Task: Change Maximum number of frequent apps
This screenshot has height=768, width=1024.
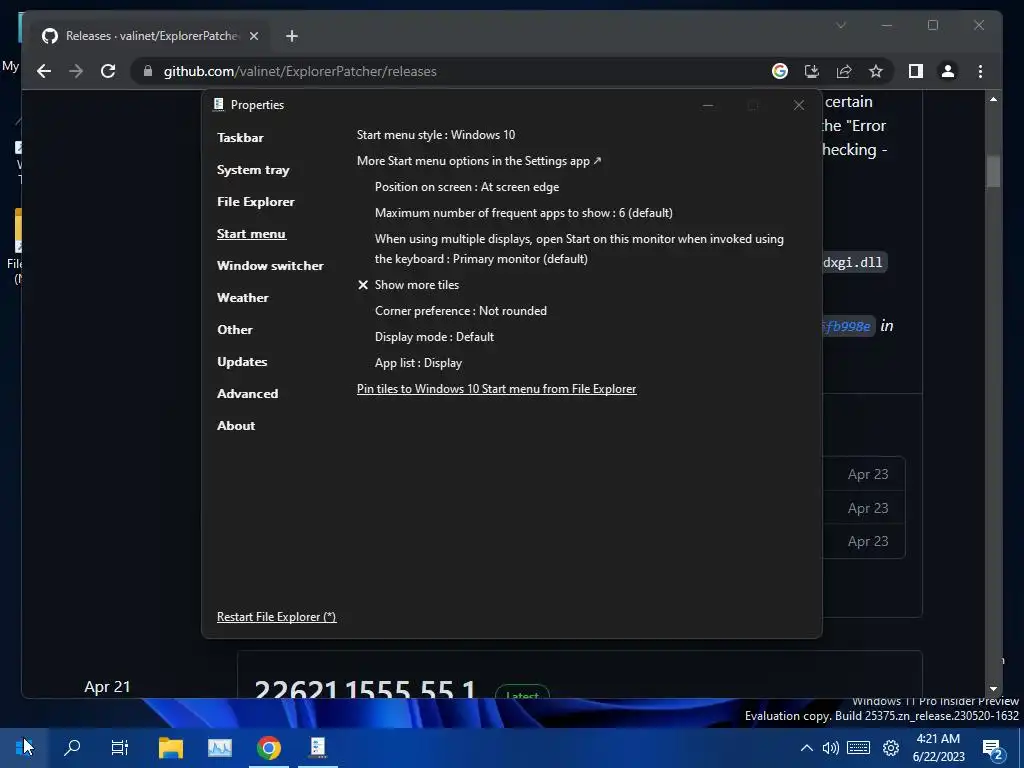Action: pyautogui.click(x=523, y=213)
